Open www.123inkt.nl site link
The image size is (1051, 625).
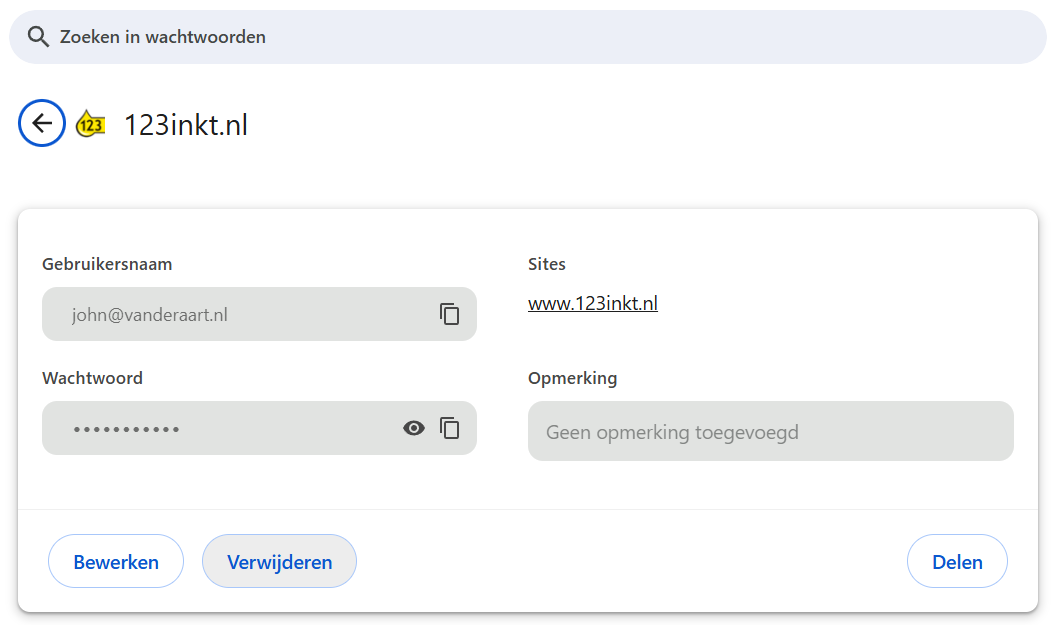click(x=592, y=303)
